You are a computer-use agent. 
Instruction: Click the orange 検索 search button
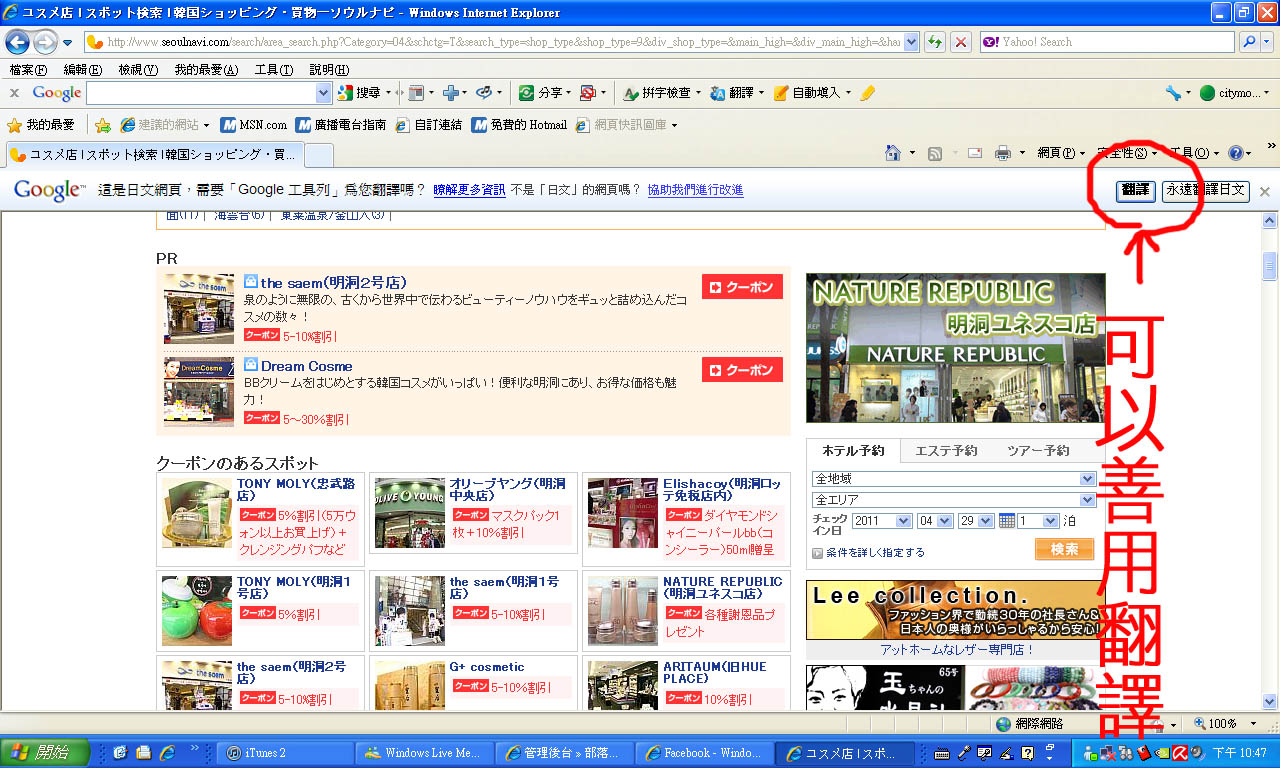point(1064,549)
